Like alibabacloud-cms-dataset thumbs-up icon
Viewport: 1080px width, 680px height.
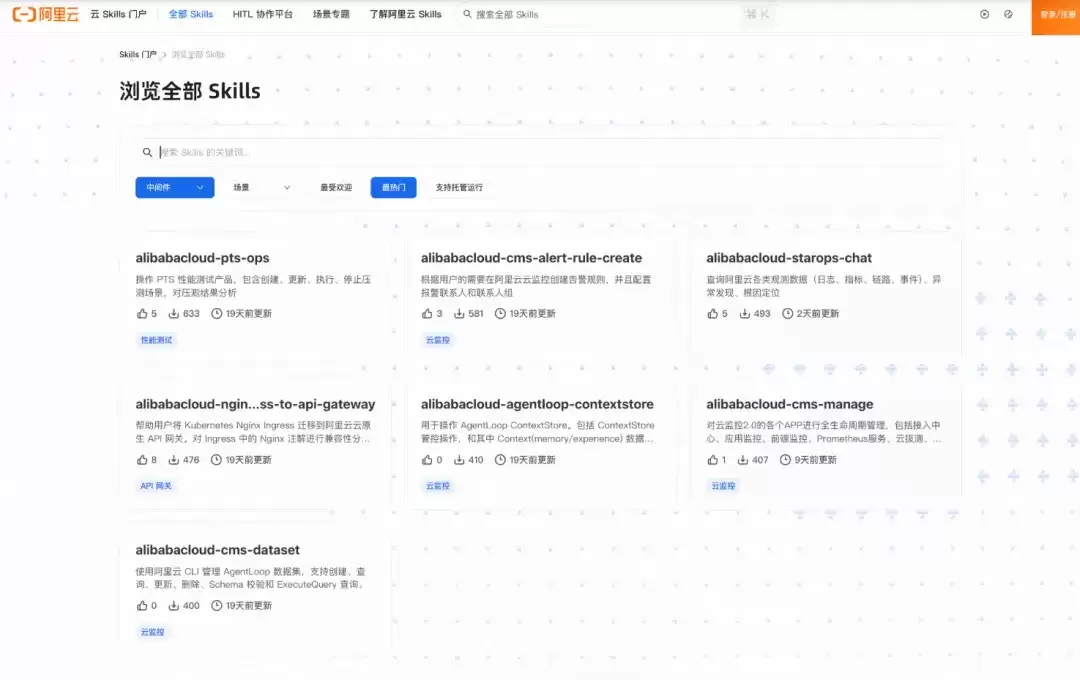(142, 606)
